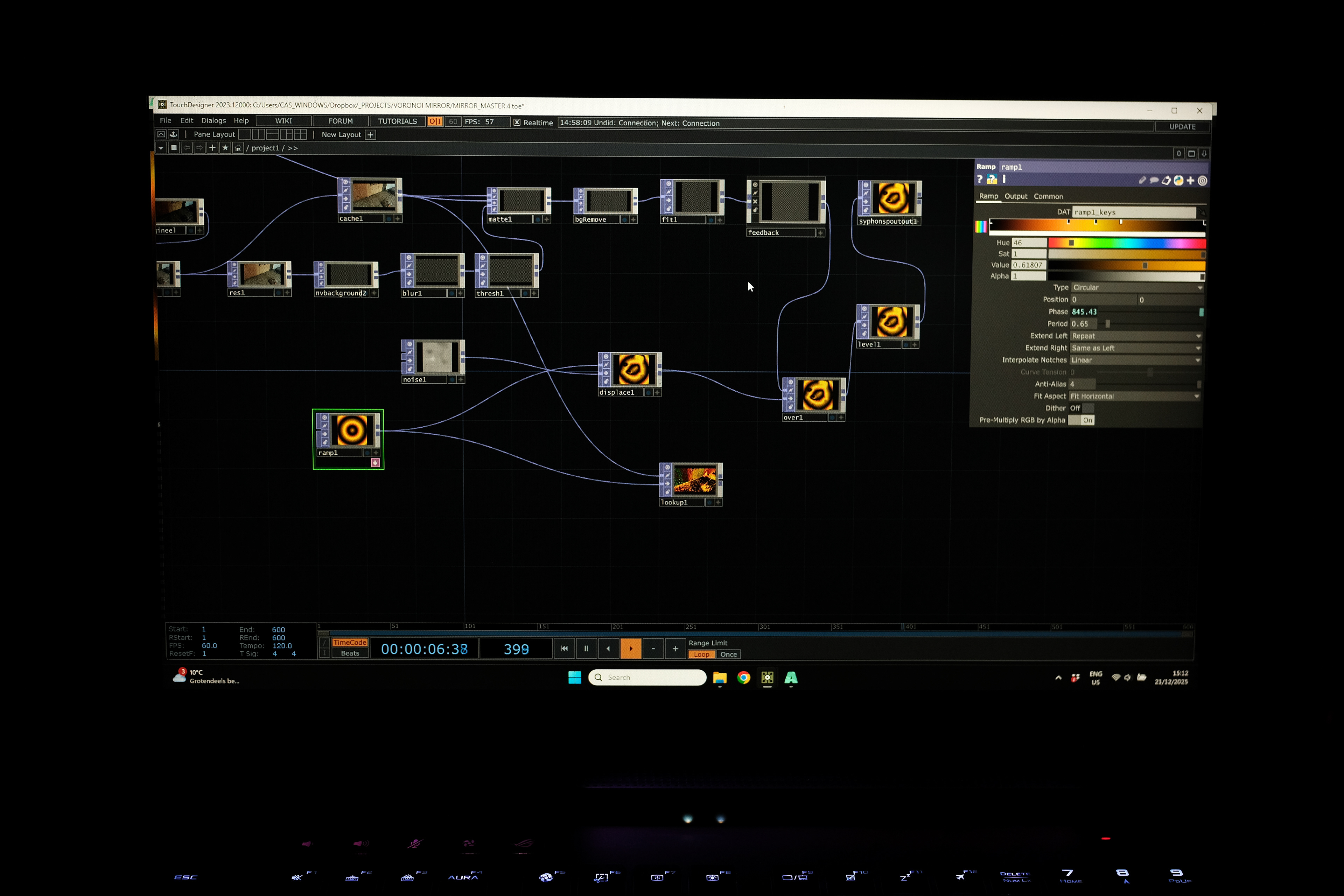This screenshot has height=896, width=1344.
Task: Toggle the Realtime checkbox
Action: pos(517,122)
